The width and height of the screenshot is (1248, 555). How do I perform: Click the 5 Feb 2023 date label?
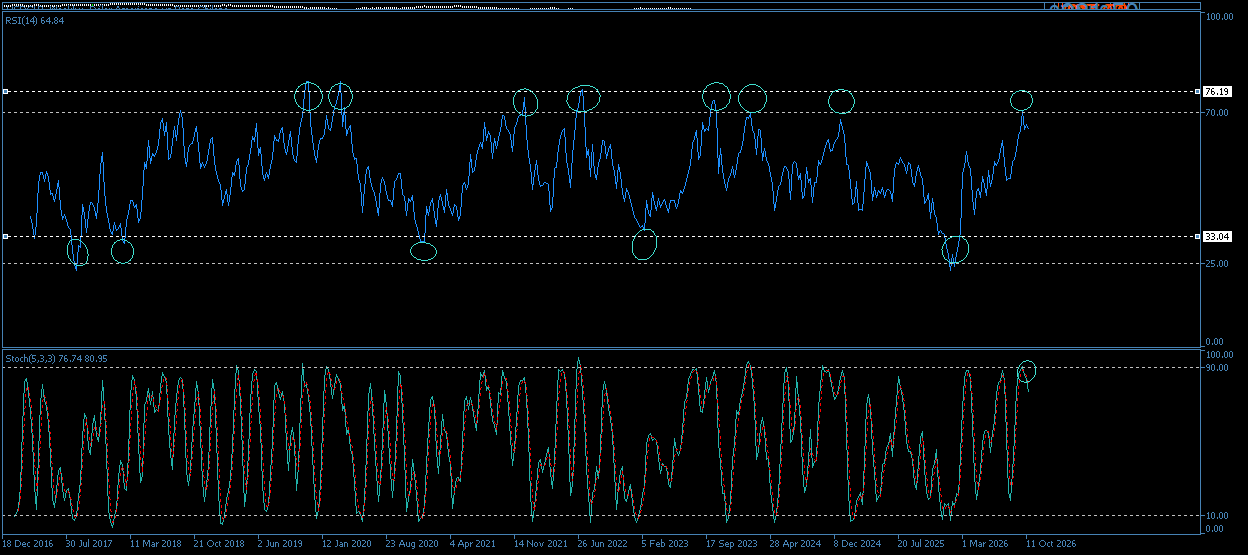(x=665, y=544)
